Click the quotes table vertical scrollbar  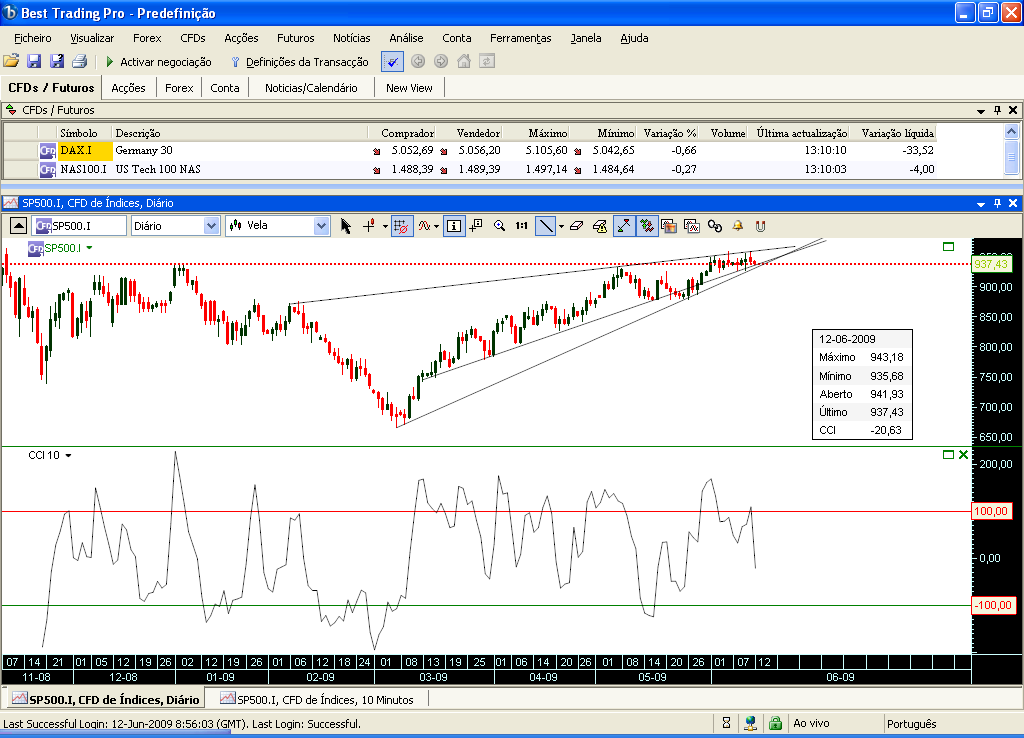click(x=1012, y=151)
